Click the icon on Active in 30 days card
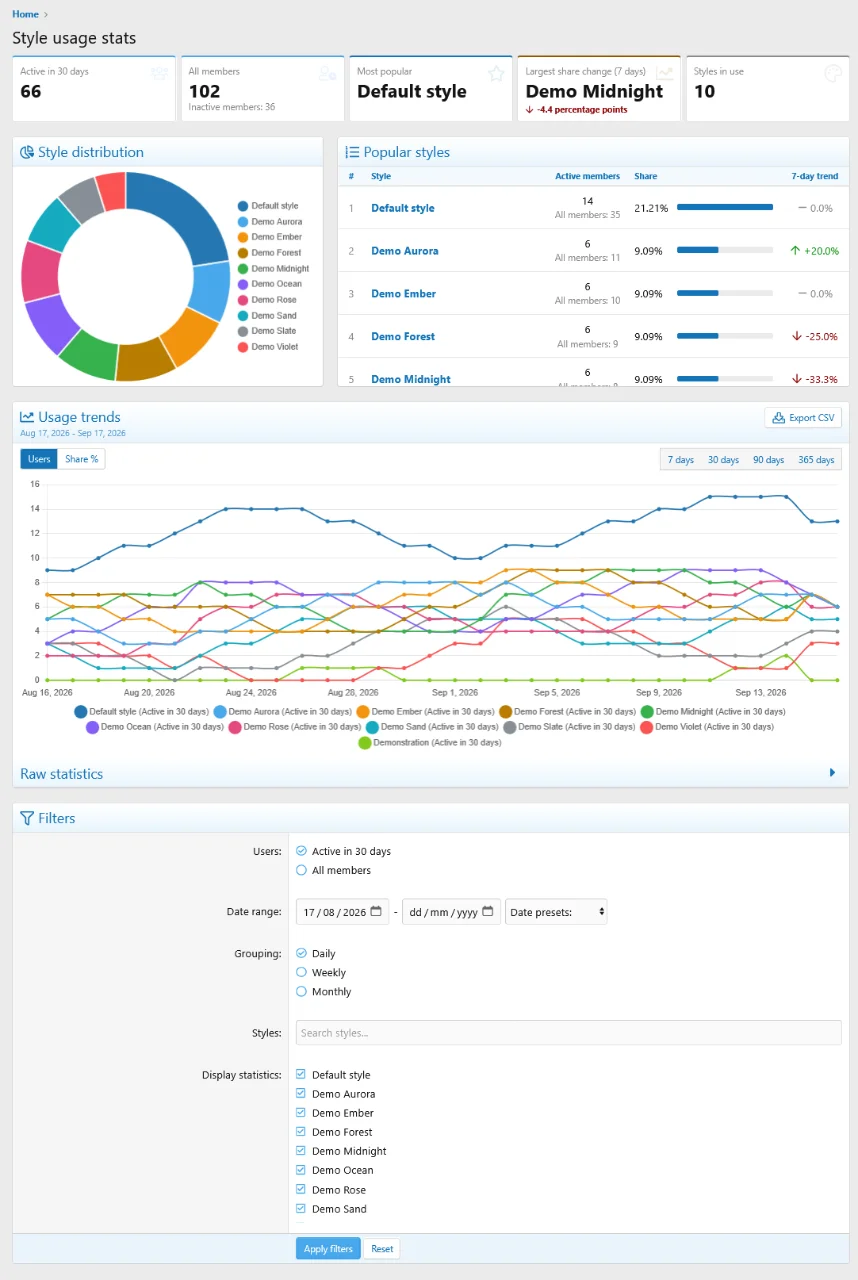Screen dimensions: 858x1280 [x=159, y=73]
